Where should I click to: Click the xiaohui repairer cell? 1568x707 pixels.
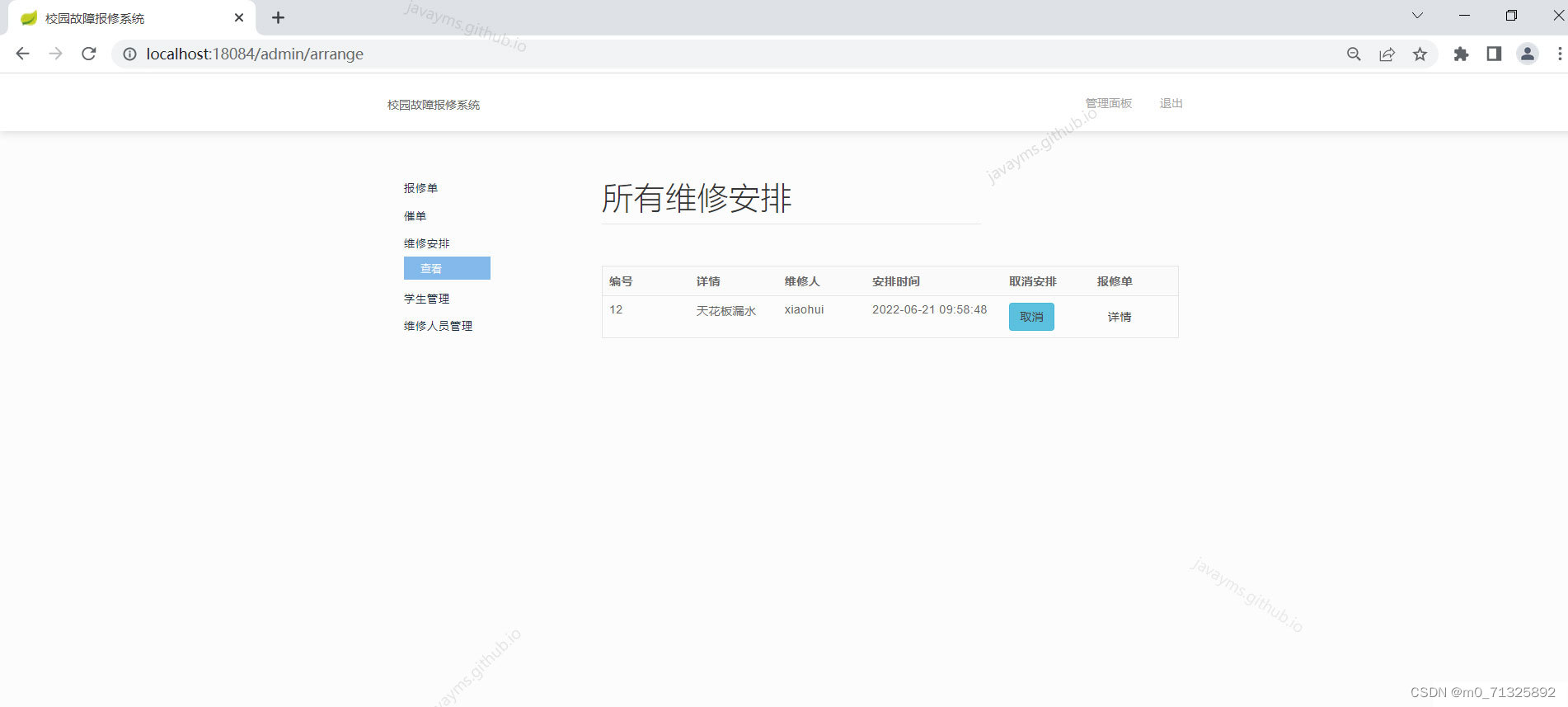click(x=804, y=309)
